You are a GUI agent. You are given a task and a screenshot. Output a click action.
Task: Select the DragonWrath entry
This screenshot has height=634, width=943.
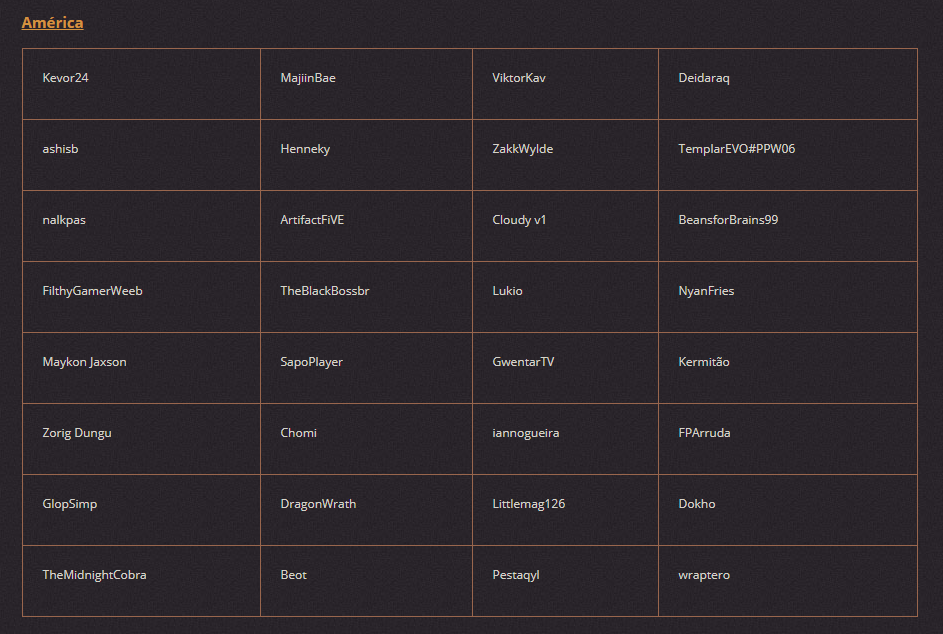point(318,503)
